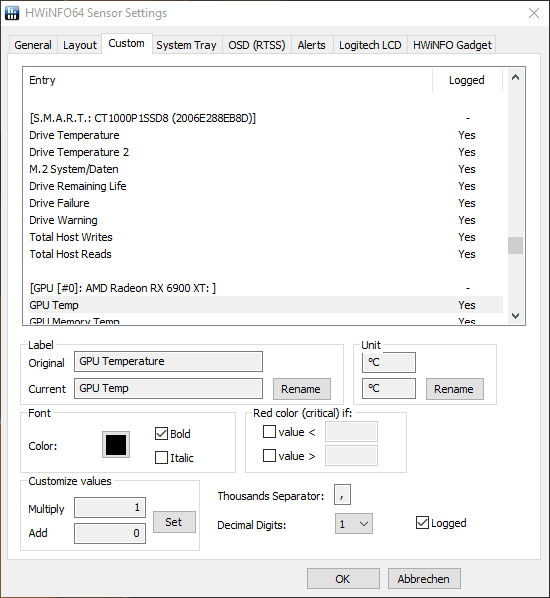Click the Abbrechen cancel button
The width and height of the screenshot is (550, 598).
(x=424, y=579)
